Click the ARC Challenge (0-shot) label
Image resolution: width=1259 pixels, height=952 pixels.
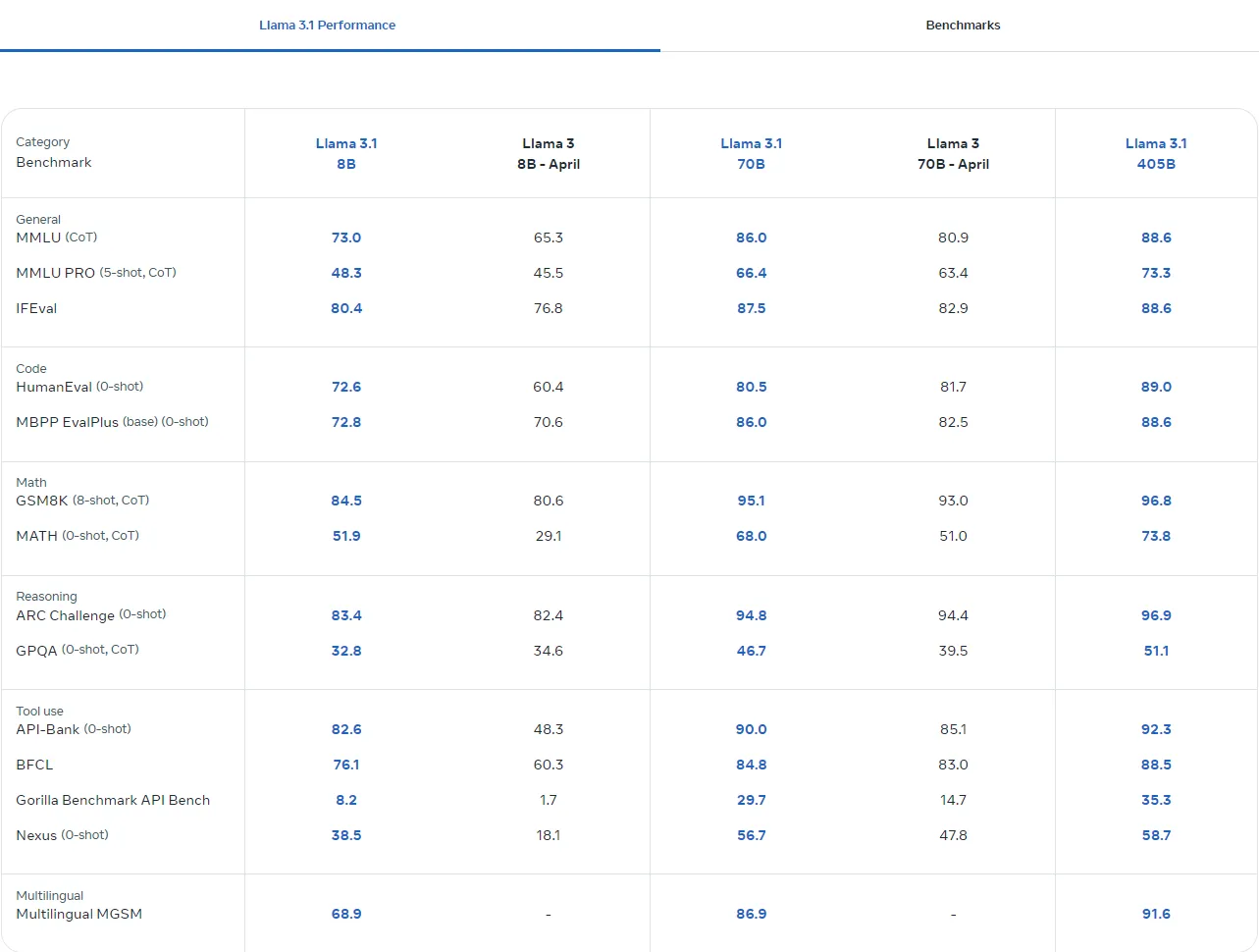click(91, 615)
